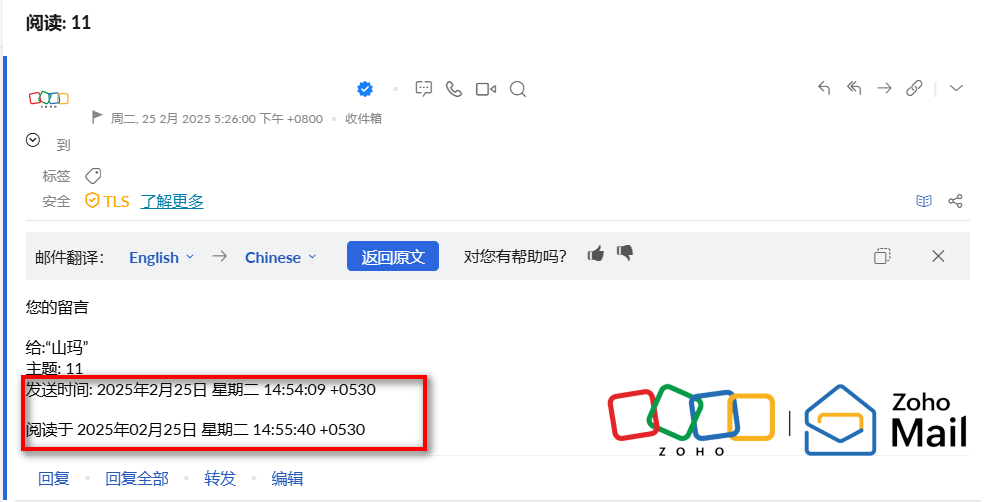Click the chat message icon in header

pyautogui.click(x=424, y=89)
